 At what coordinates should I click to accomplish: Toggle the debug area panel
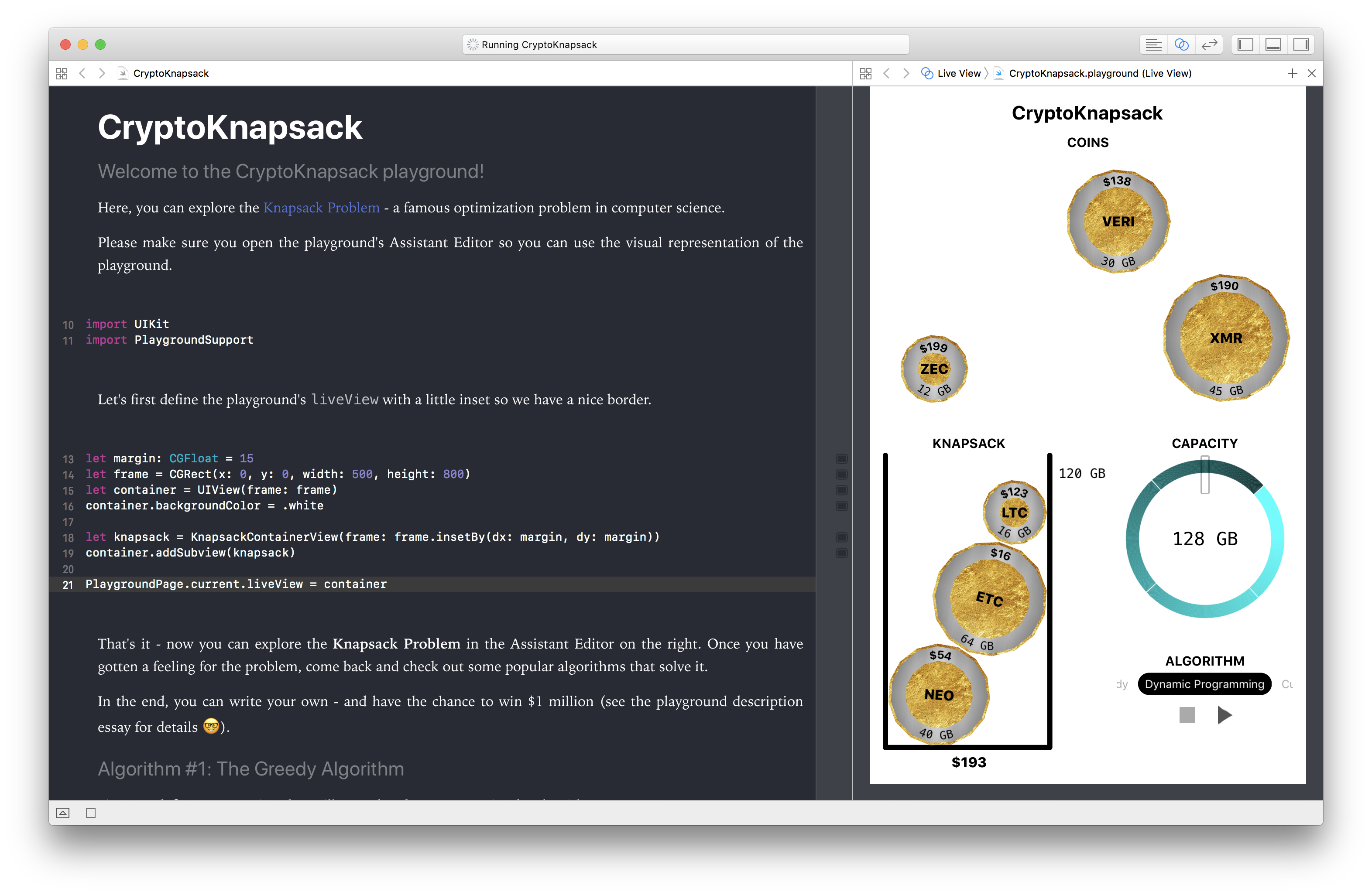(1273, 44)
